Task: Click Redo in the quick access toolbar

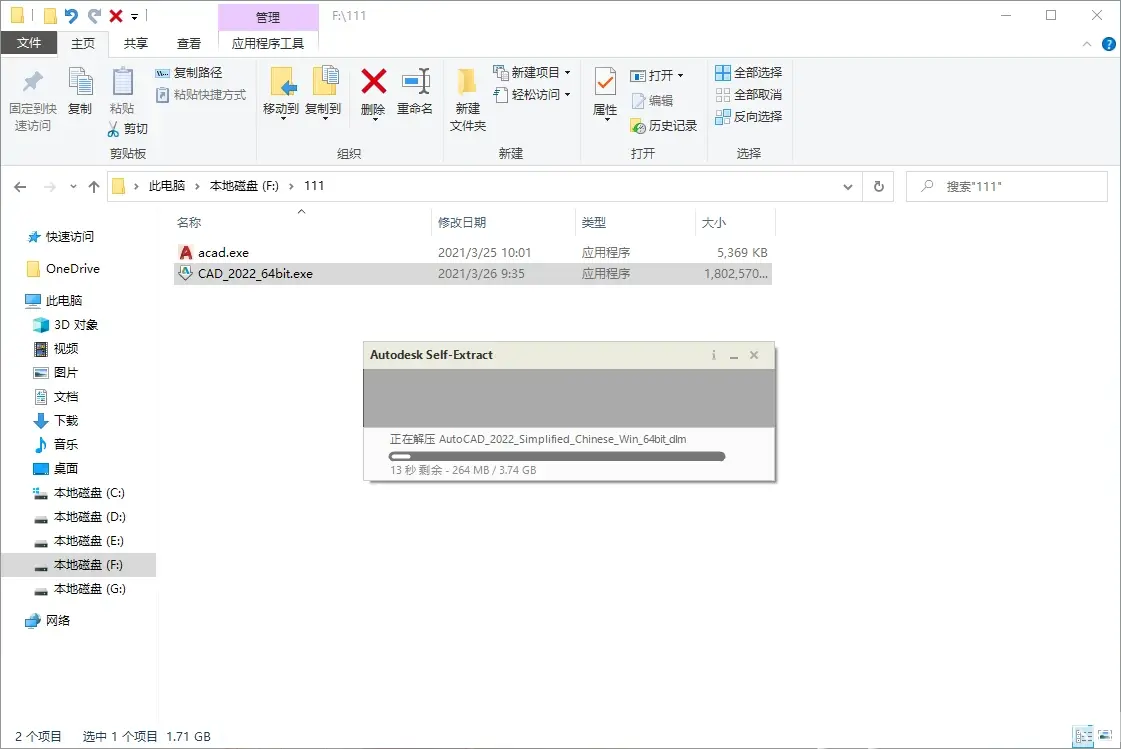Action: pos(94,15)
